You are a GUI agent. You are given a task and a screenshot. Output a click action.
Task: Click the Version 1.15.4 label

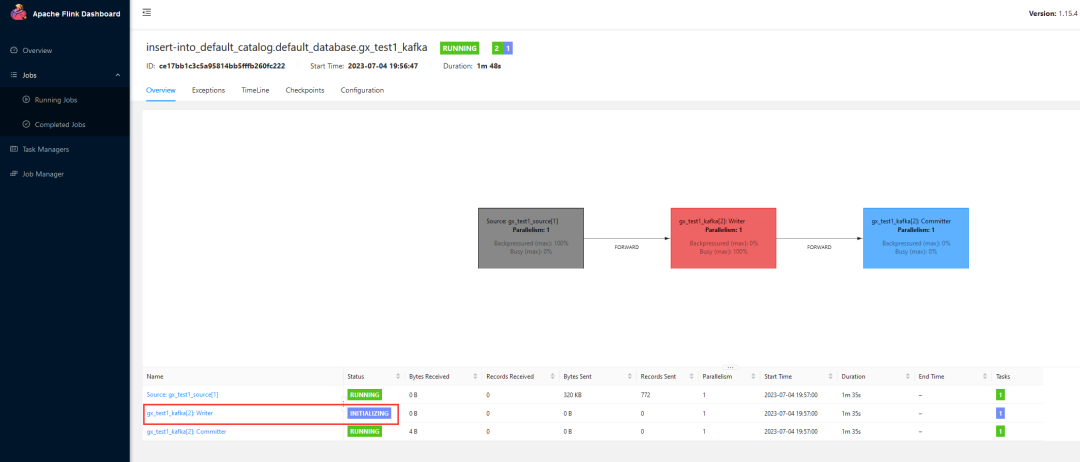click(1052, 14)
